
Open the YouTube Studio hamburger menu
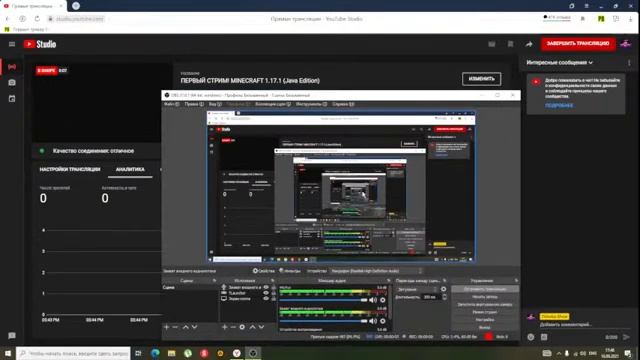[12, 44]
